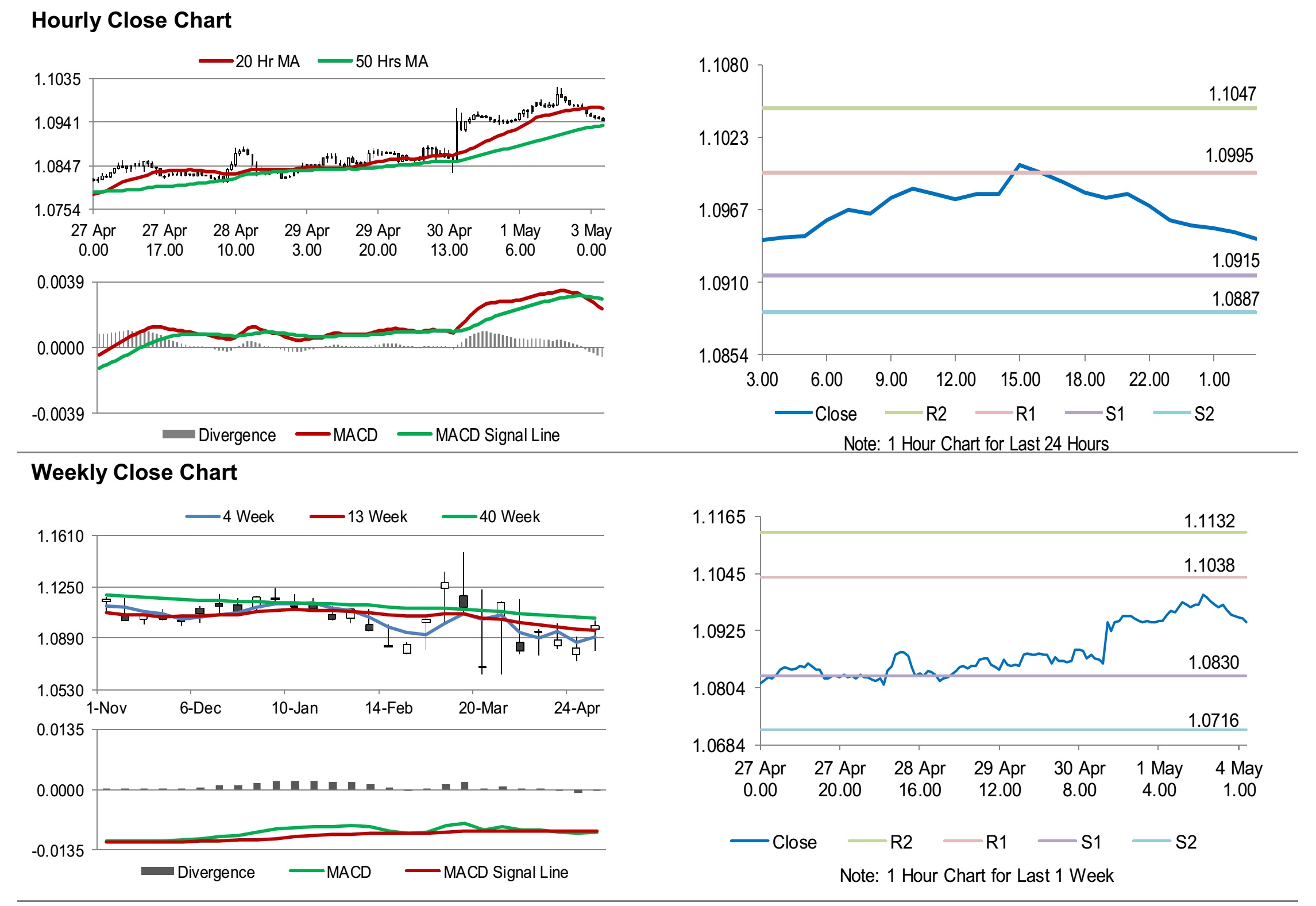Select the 13 Week legend entry

click(377, 516)
